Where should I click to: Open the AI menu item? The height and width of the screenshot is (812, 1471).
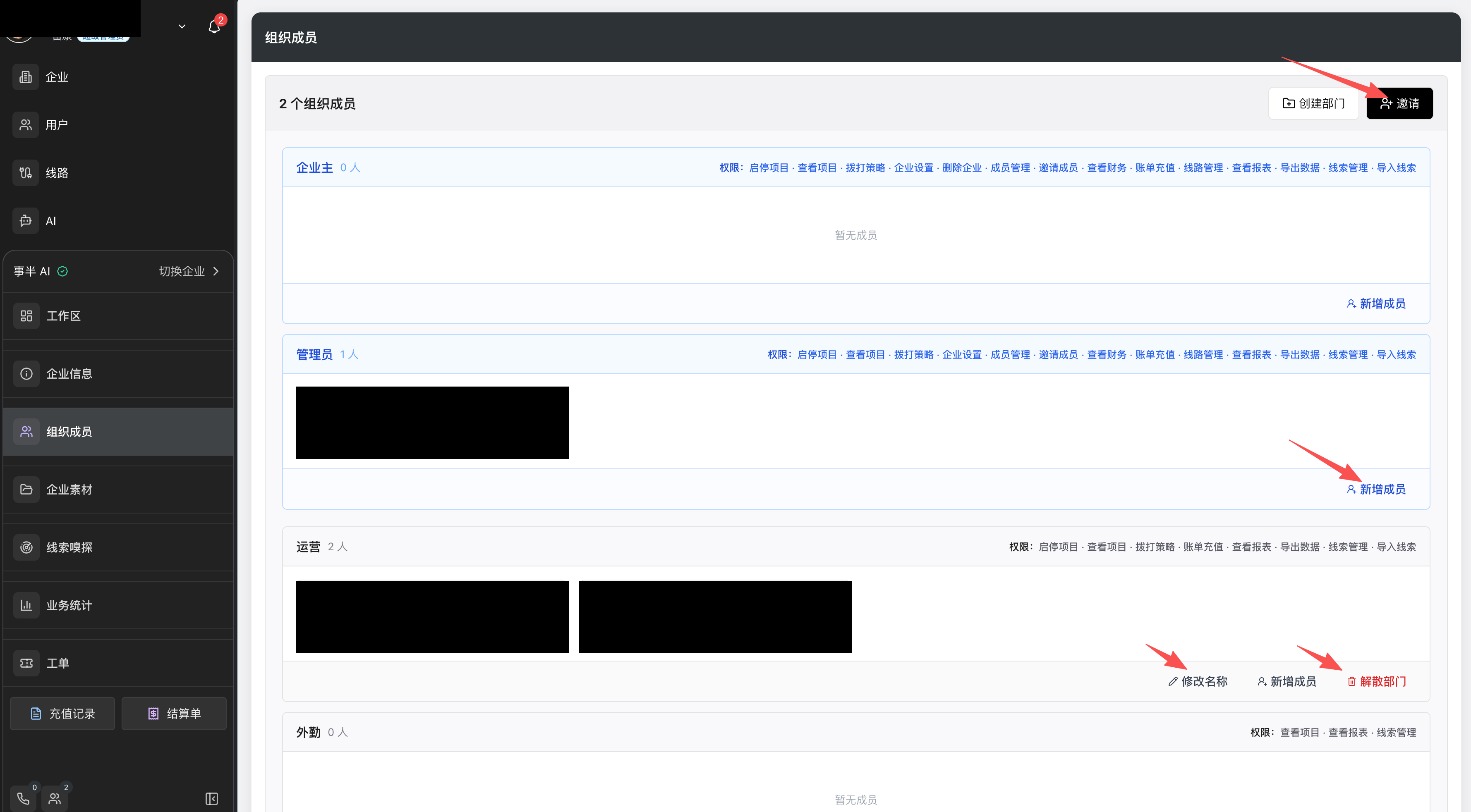coord(118,221)
